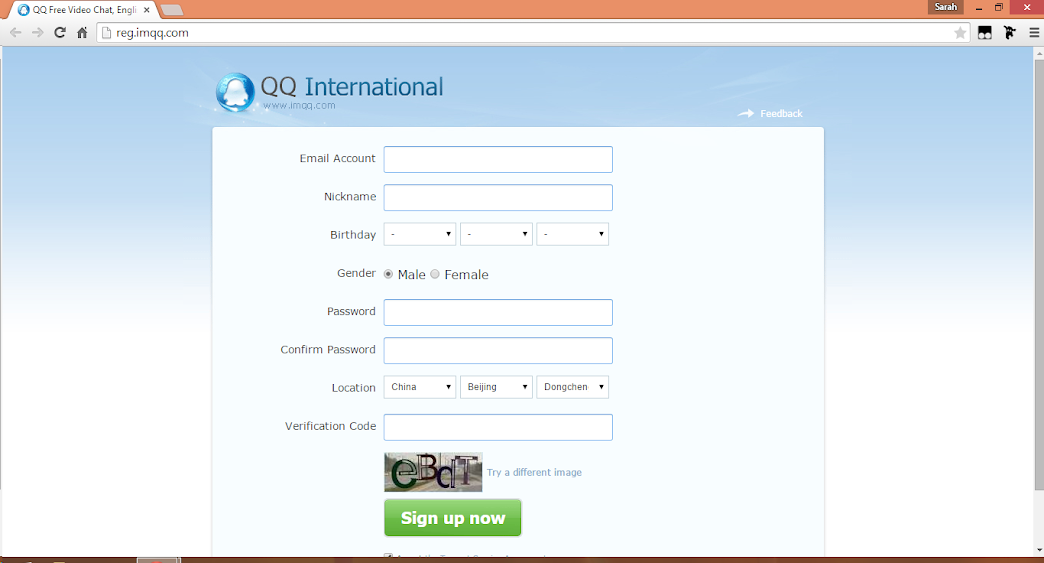Minimize the browser window
1044x563 pixels.
pos(979,8)
